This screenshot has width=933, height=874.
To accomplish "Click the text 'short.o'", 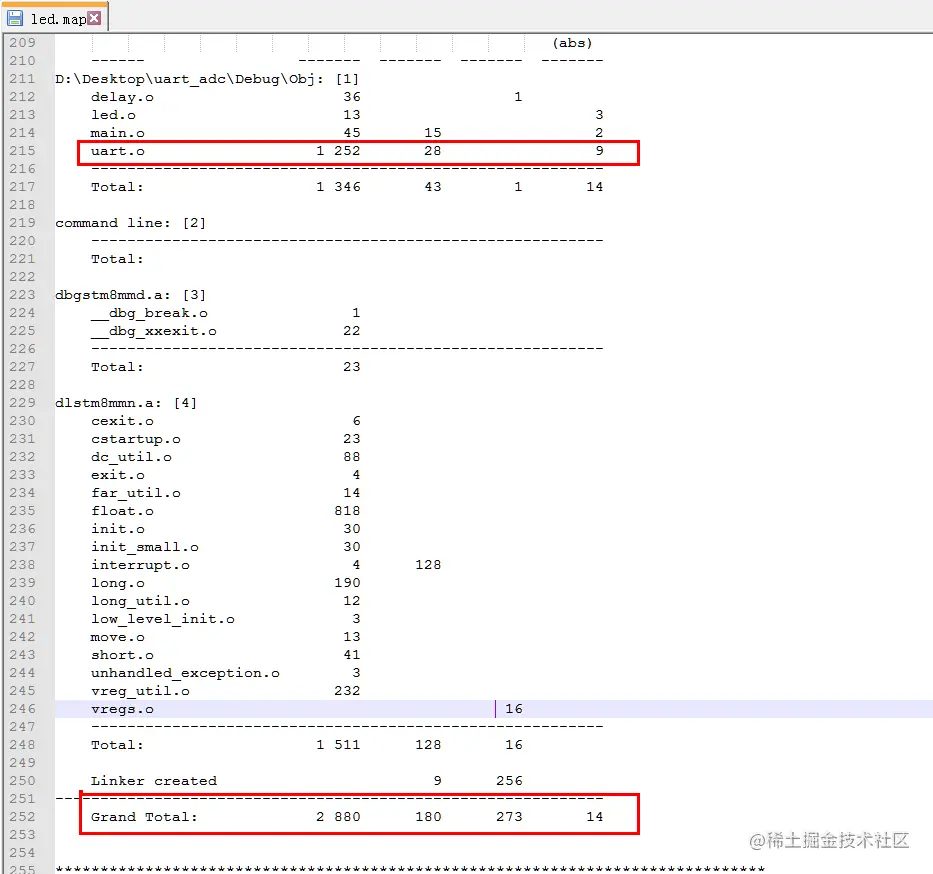I will pos(122,654).
